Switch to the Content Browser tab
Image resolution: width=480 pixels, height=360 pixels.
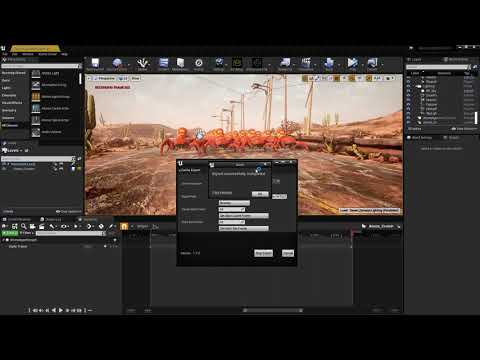(17, 219)
